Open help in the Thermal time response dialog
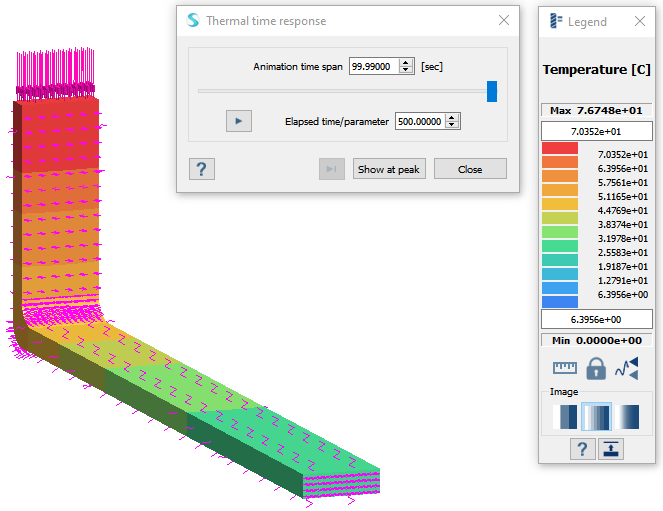 (x=202, y=169)
